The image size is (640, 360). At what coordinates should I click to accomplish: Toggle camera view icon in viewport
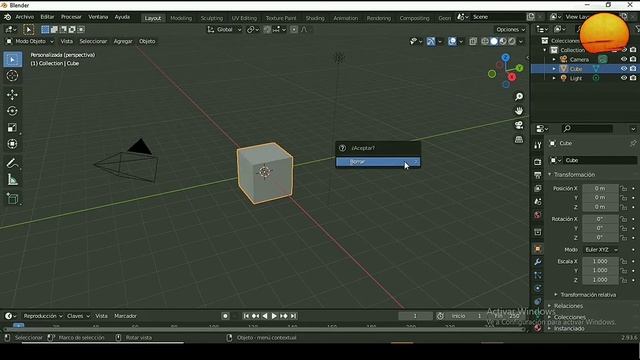tap(519, 125)
